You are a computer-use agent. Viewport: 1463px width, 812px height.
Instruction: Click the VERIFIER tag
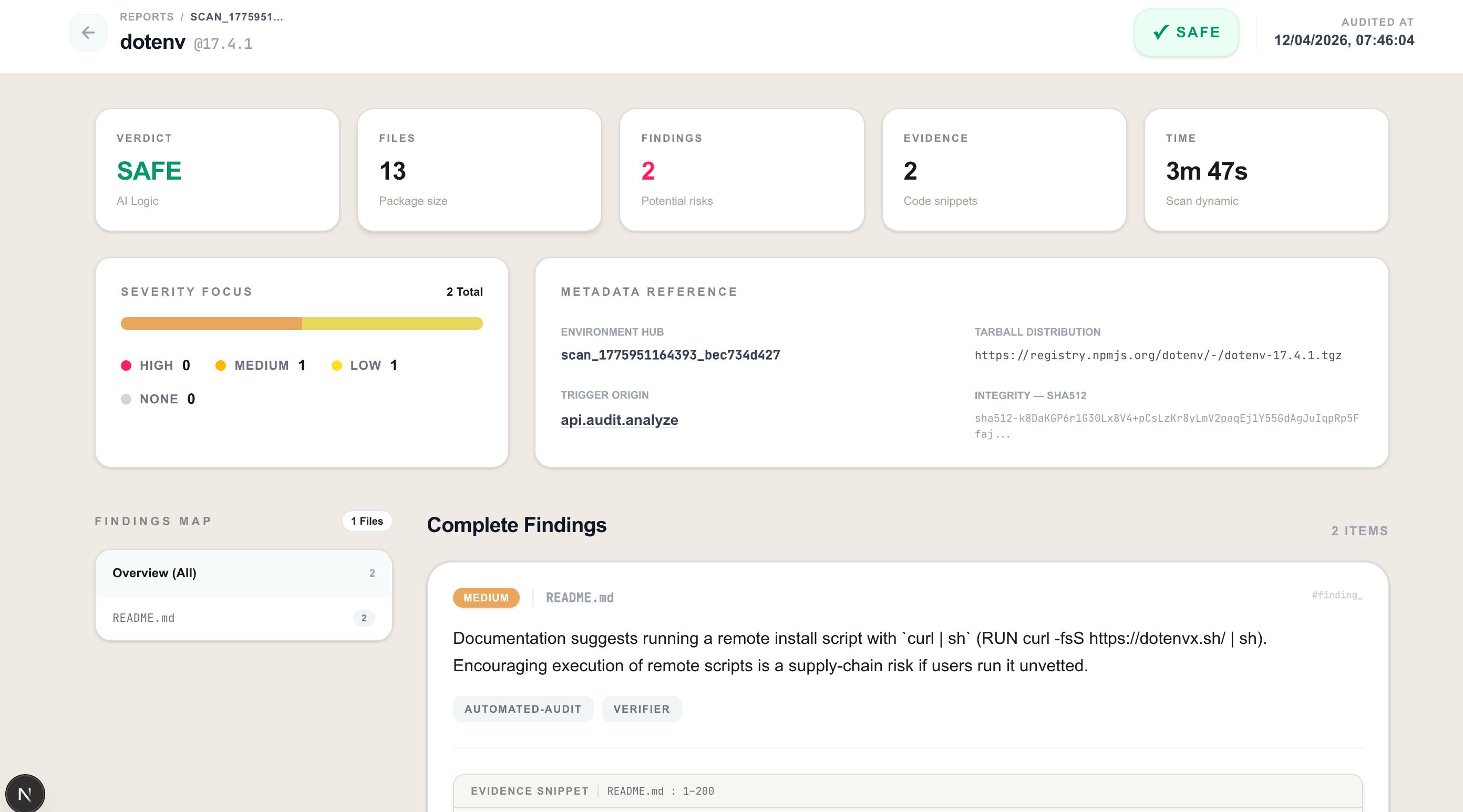(x=641, y=709)
